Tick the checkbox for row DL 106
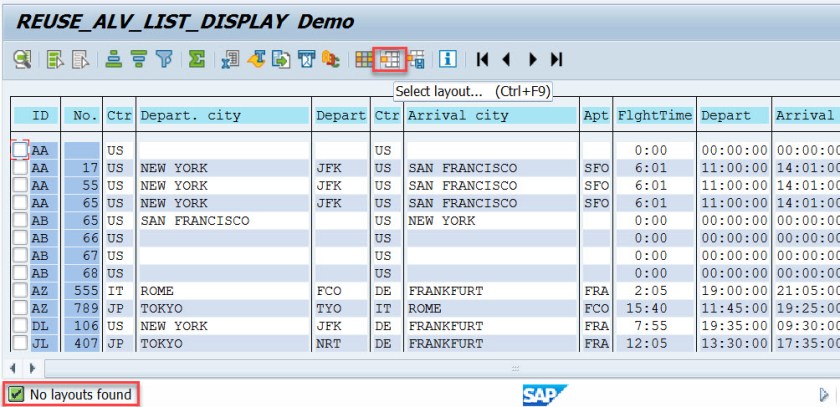Screen dimensions: 840x407 tap(20, 326)
